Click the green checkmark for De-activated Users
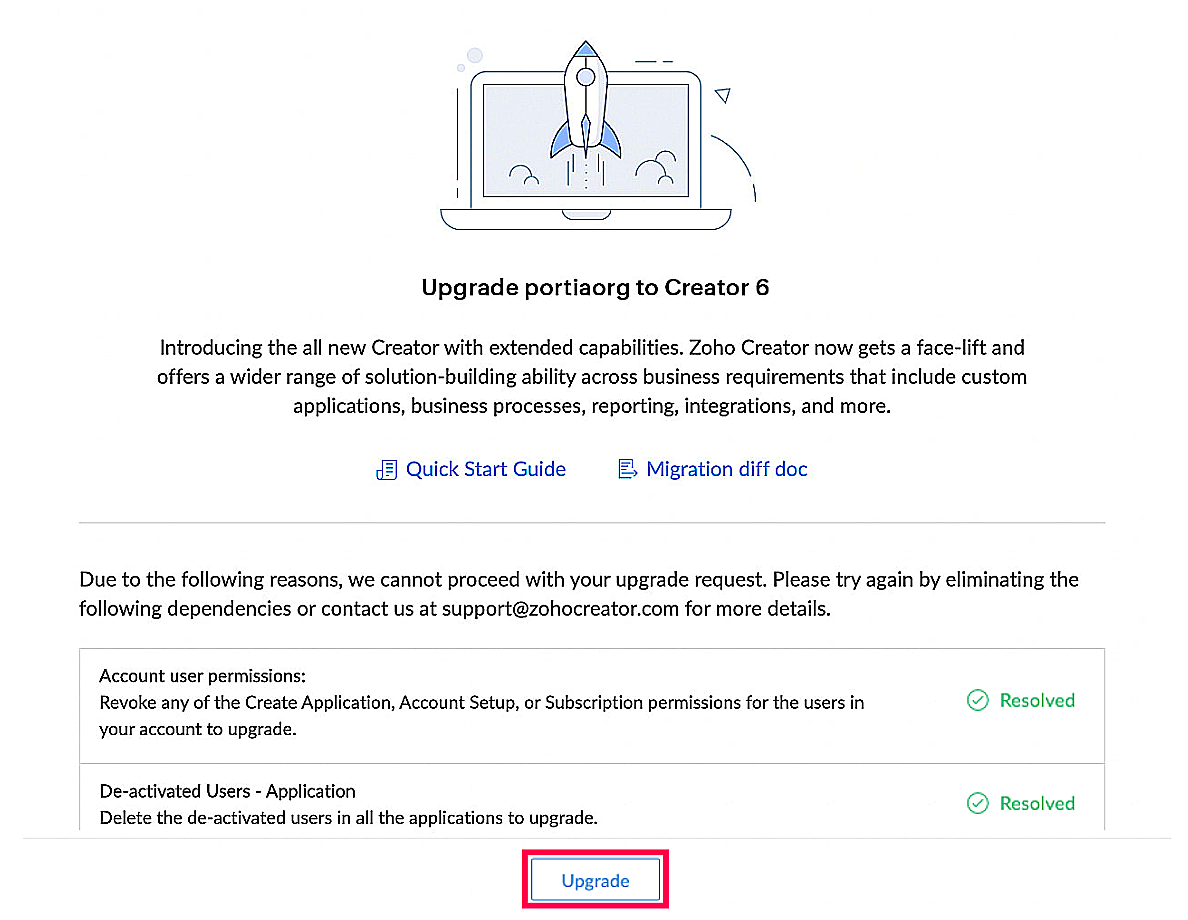1188x920 pixels. 977,803
